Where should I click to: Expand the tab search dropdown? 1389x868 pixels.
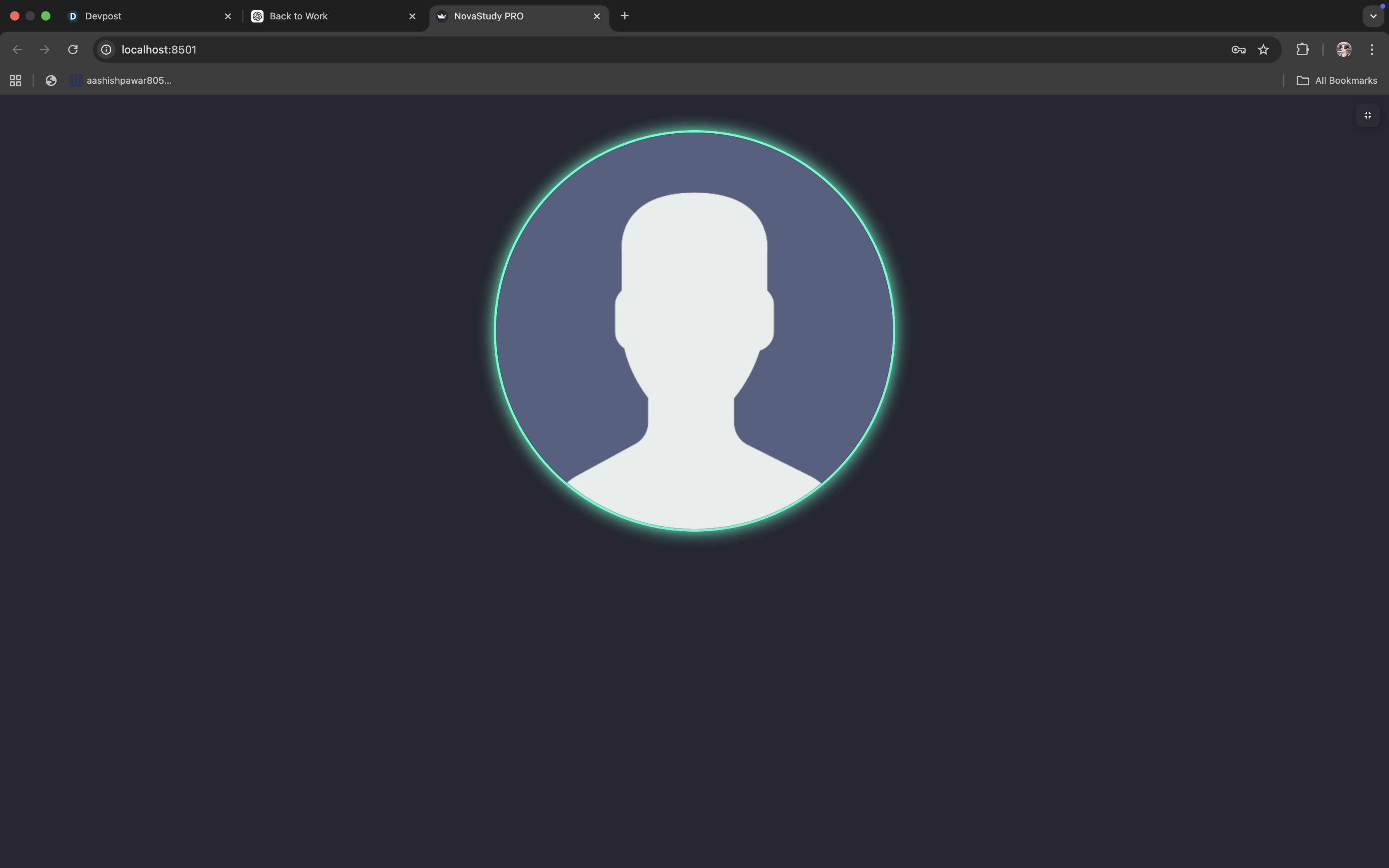tap(1373, 16)
